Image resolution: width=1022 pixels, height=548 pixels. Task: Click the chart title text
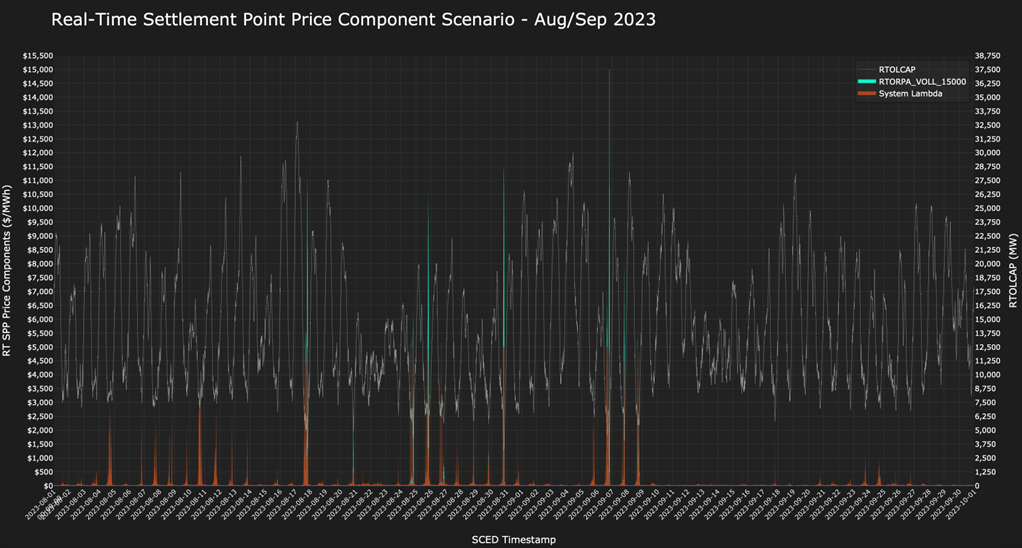point(353,19)
